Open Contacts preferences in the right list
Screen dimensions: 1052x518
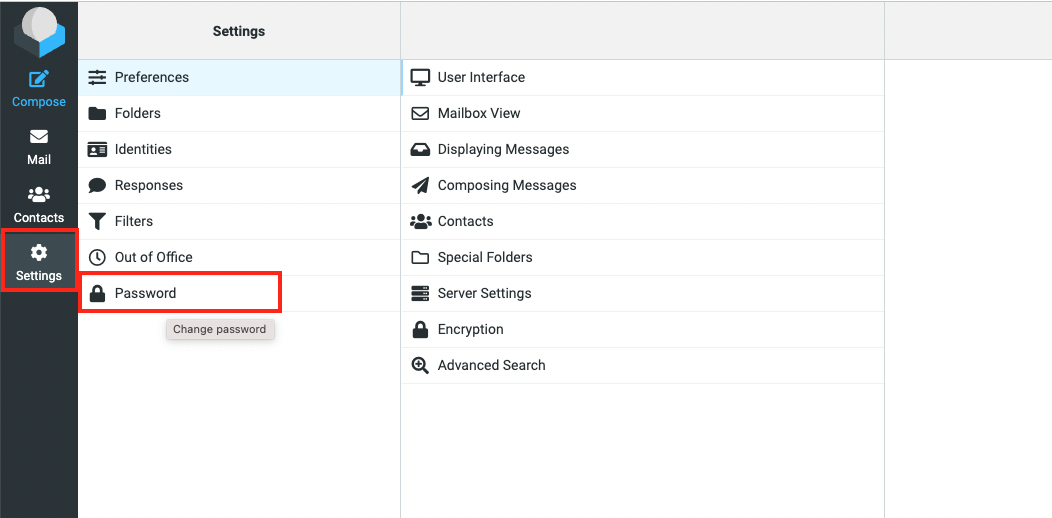click(x=465, y=221)
